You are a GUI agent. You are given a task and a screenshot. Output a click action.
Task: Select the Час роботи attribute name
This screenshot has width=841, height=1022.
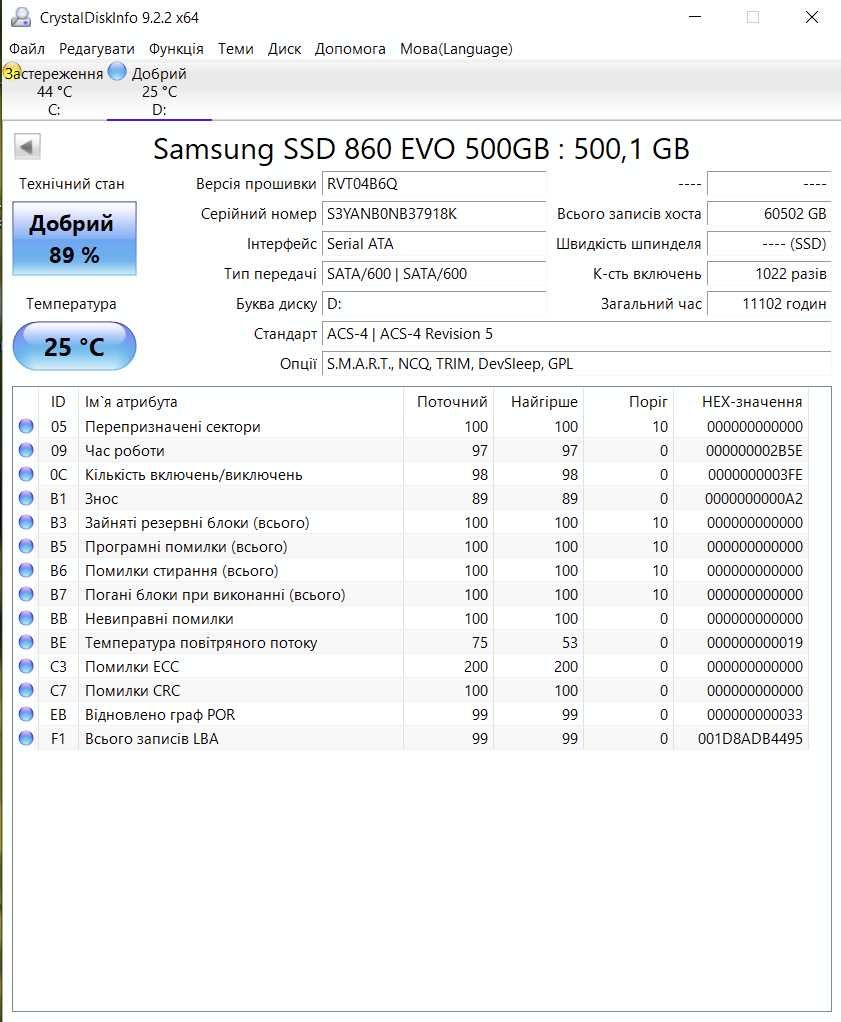coord(125,451)
